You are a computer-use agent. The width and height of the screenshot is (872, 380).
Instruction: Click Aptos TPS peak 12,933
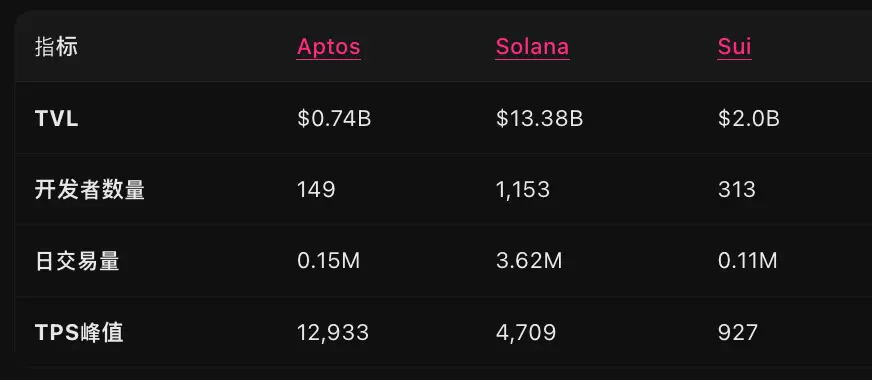(x=333, y=333)
